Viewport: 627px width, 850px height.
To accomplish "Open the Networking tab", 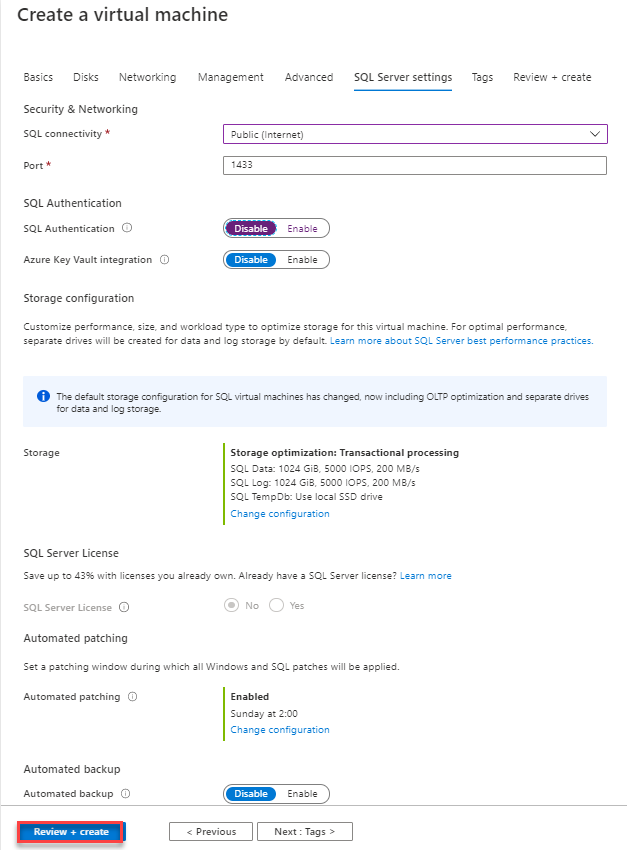I will pyautogui.click(x=147, y=77).
